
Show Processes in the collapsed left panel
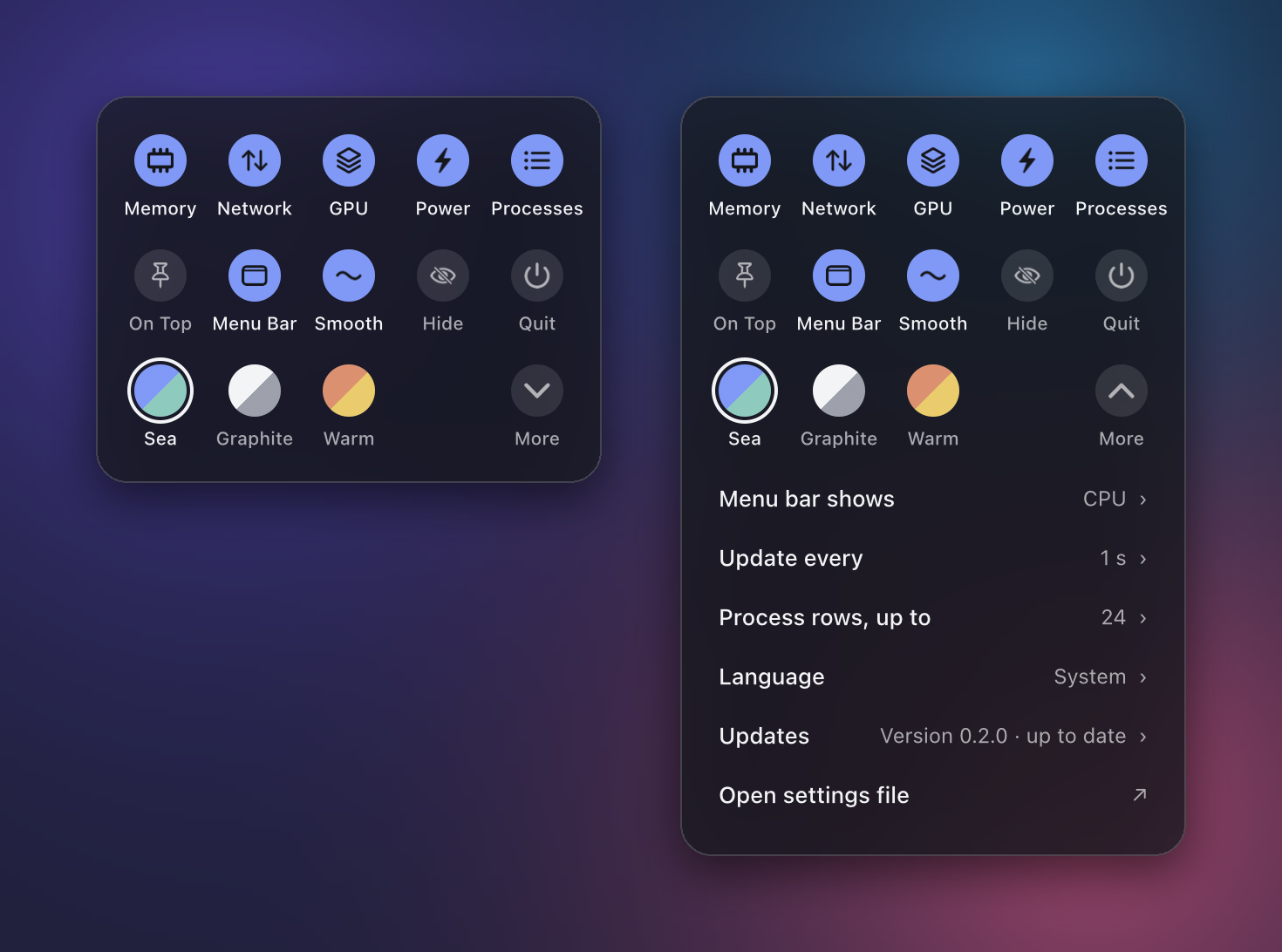537,160
